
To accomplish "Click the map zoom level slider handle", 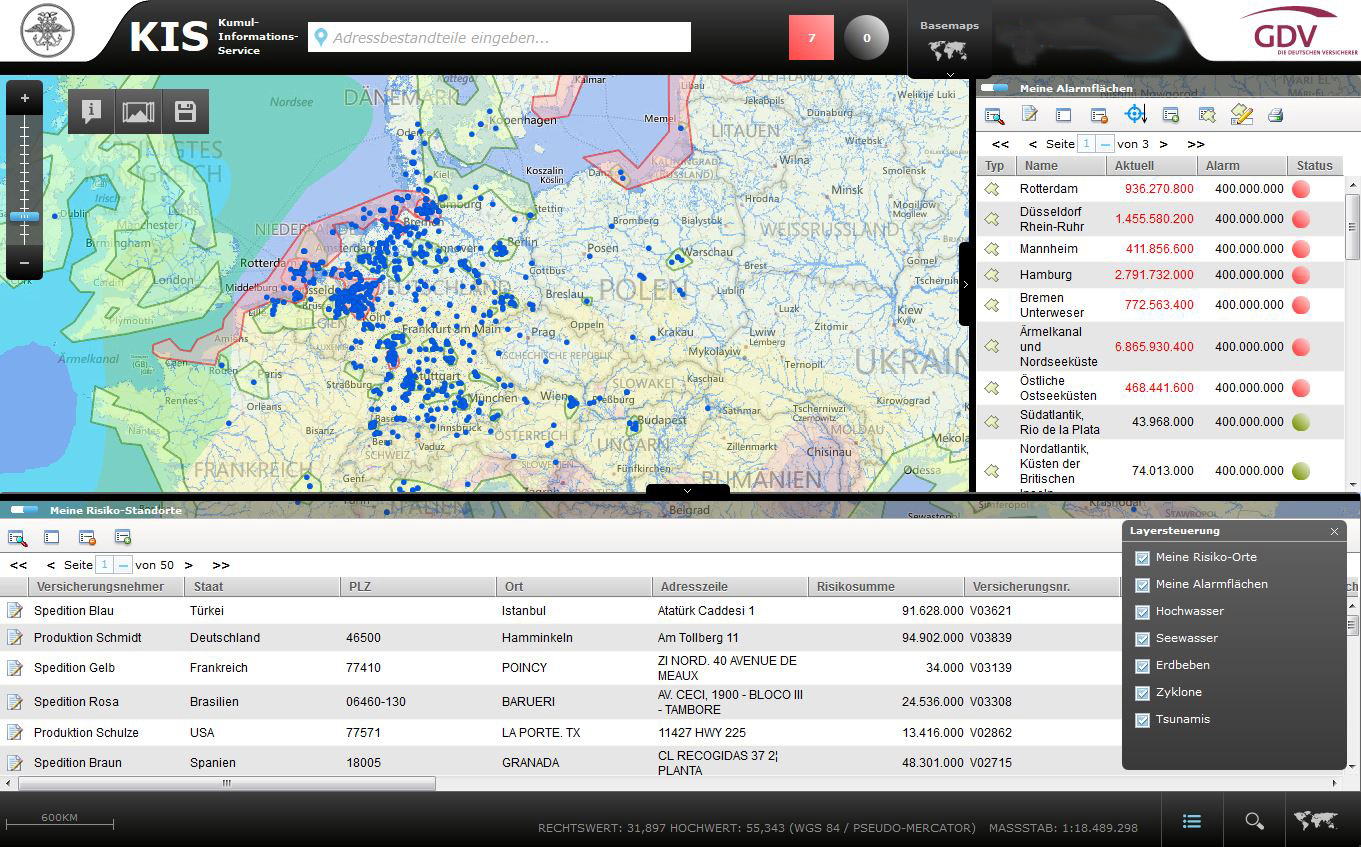I will [24, 216].
